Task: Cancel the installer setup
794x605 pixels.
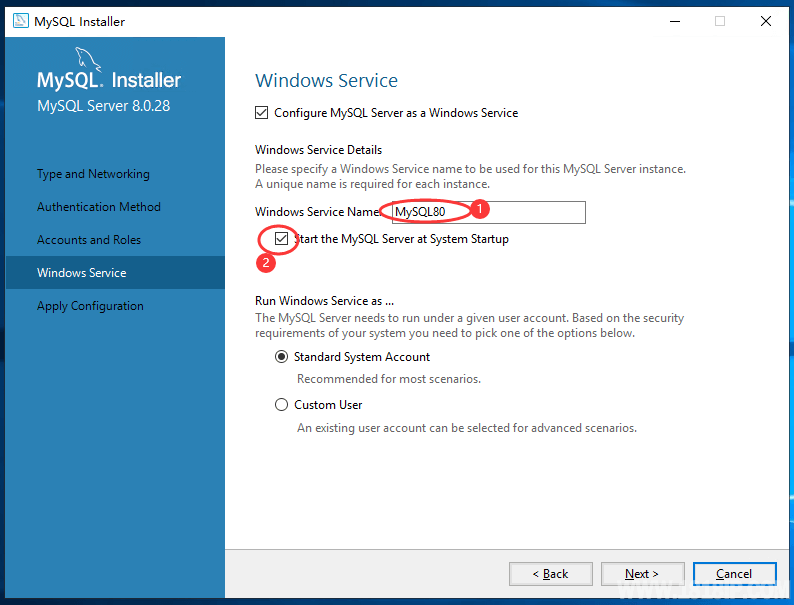Action: 734,574
